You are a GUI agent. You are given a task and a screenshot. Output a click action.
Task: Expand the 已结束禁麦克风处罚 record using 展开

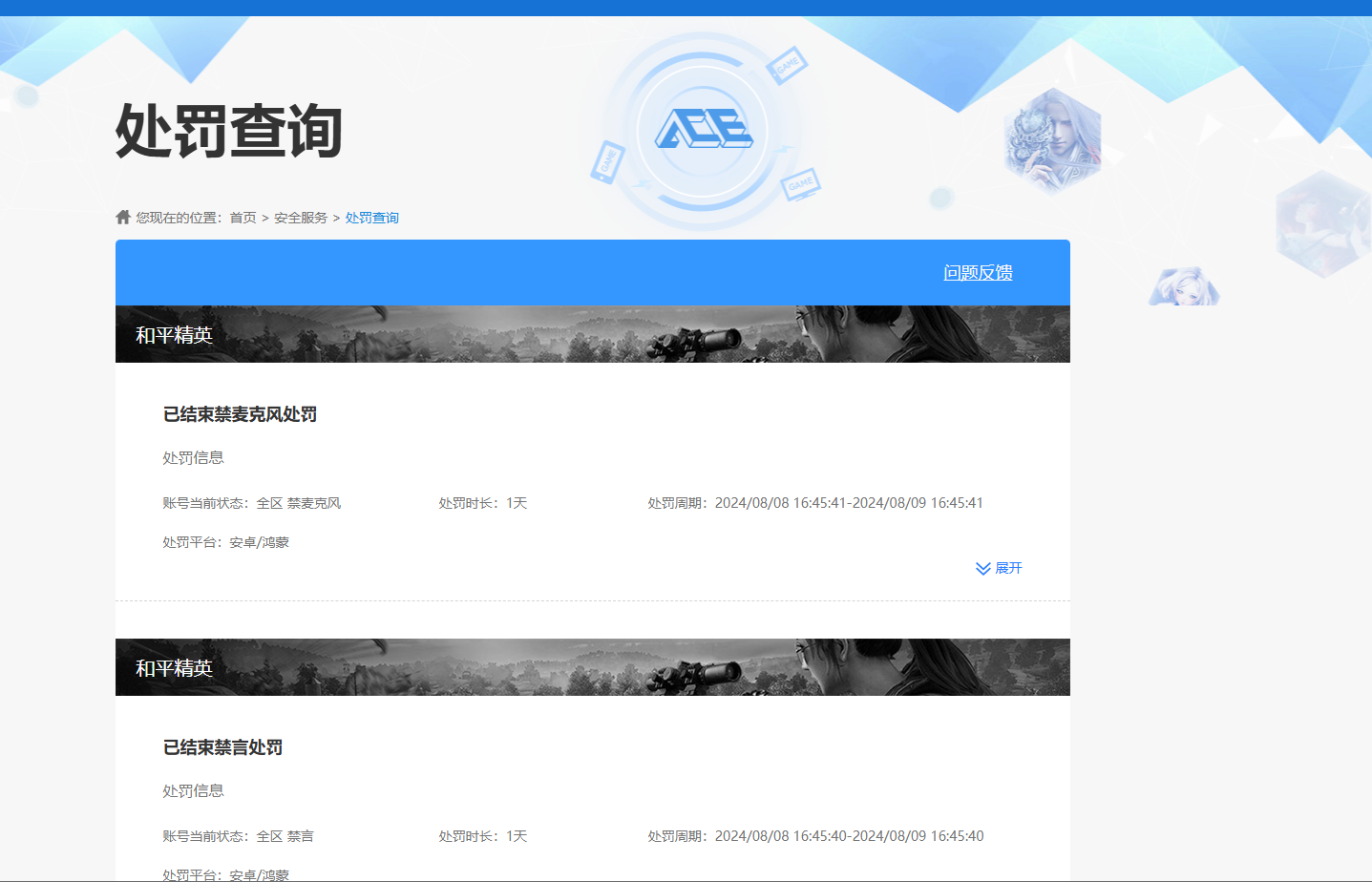(x=1010, y=568)
